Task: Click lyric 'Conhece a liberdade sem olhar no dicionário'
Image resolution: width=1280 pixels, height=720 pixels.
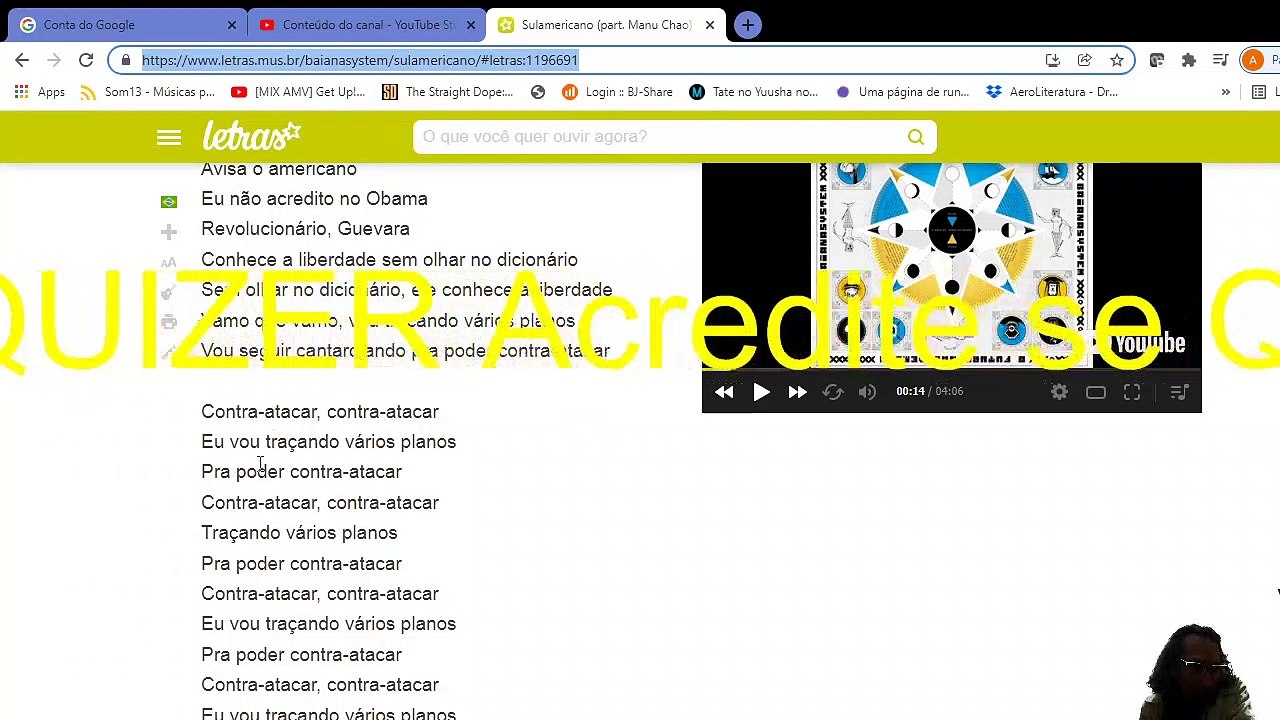Action: pos(389,260)
